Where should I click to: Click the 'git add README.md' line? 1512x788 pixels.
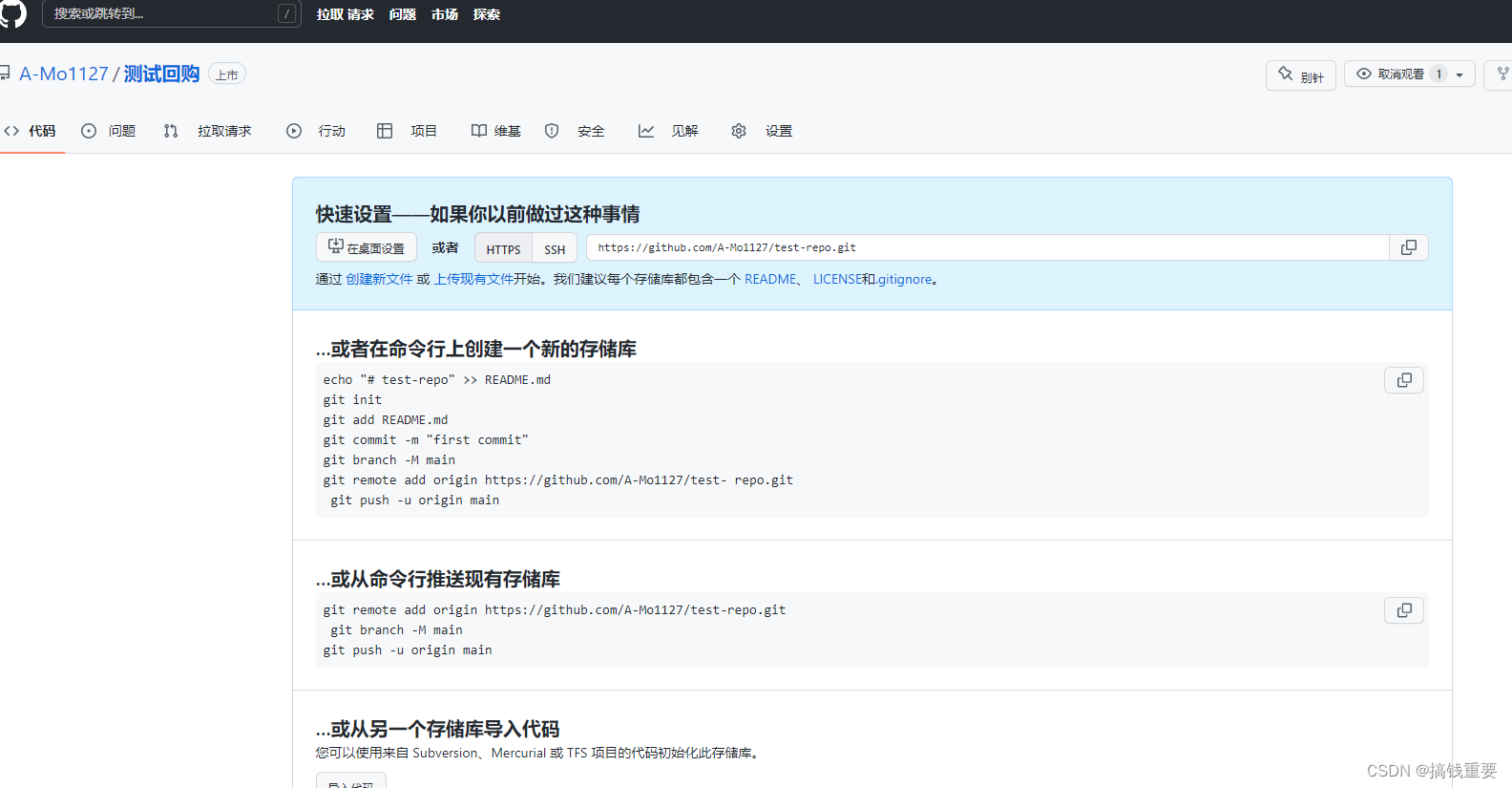click(x=386, y=419)
